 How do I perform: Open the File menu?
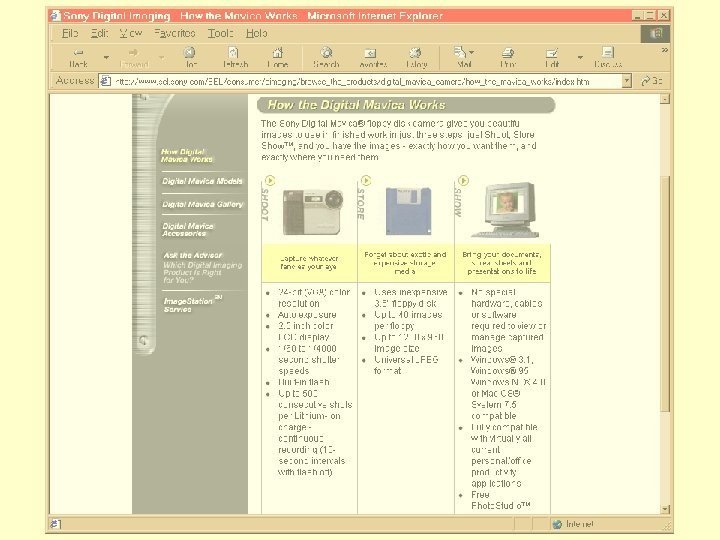pos(70,33)
